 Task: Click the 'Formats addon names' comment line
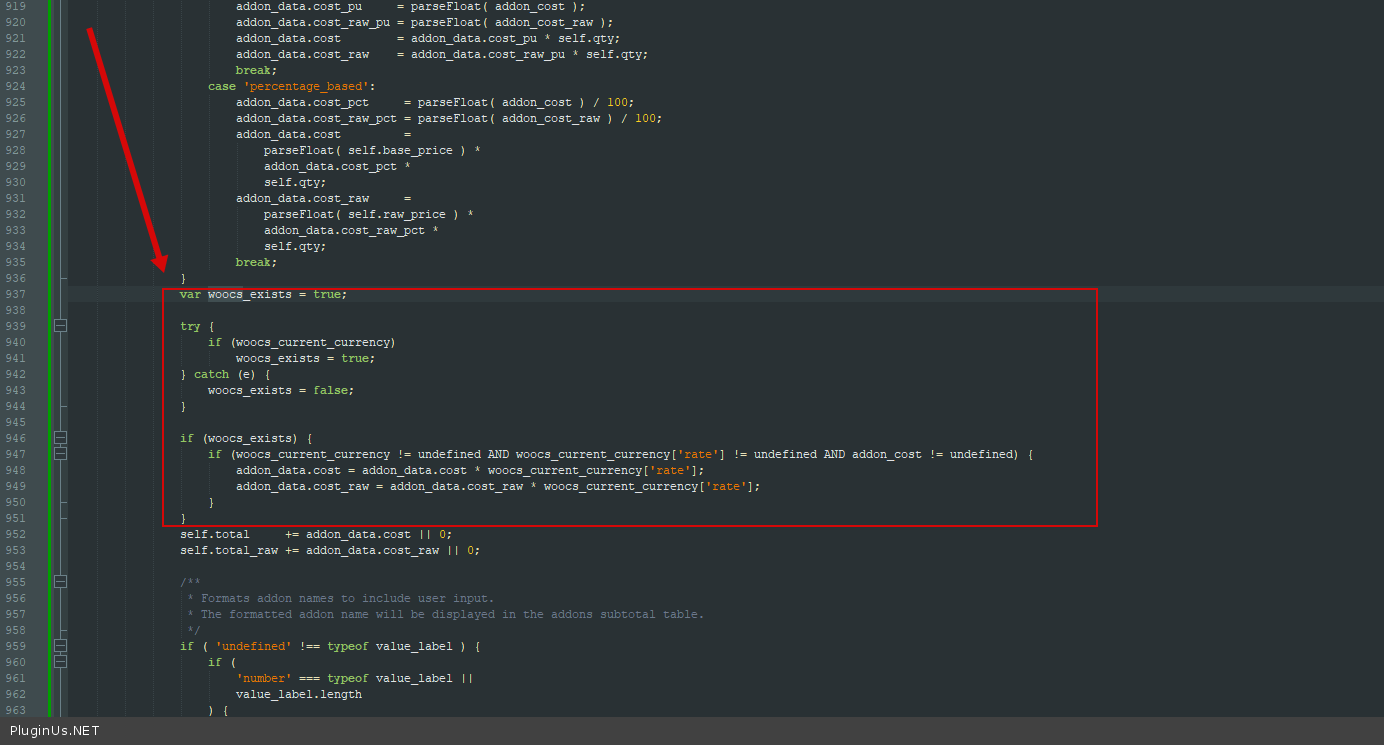coord(347,598)
